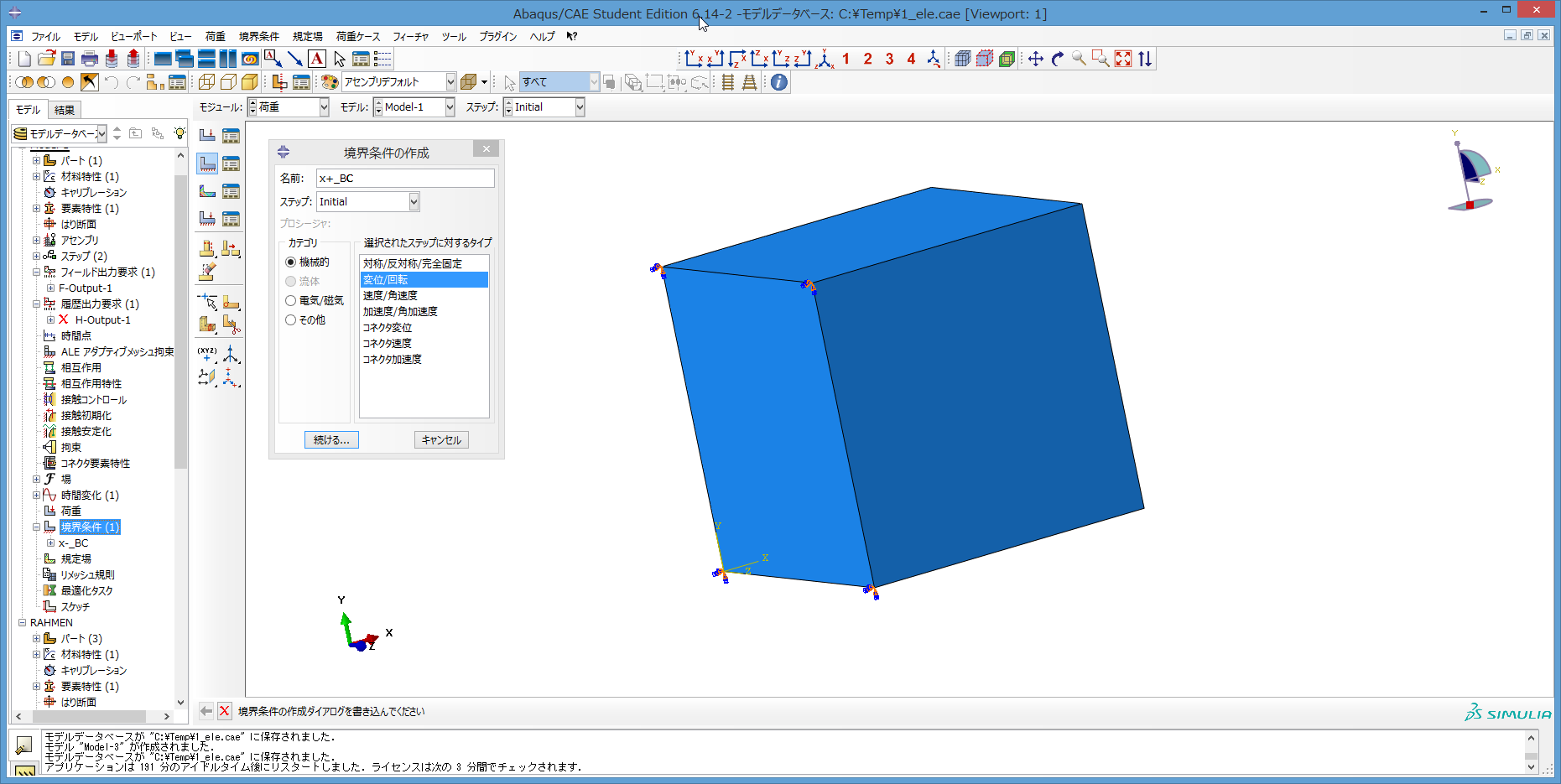Screen dimensions: 1561x784
Task: Click the Create Load Case icon
Action: tap(207, 219)
